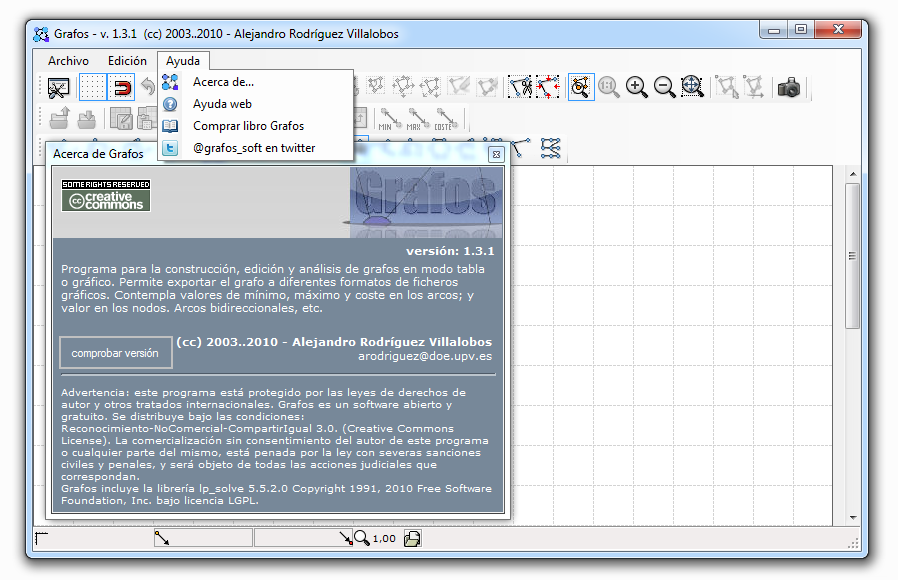This screenshot has height=580, width=898.
Task: Select the Zoom In magnifier icon
Action: 636,87
